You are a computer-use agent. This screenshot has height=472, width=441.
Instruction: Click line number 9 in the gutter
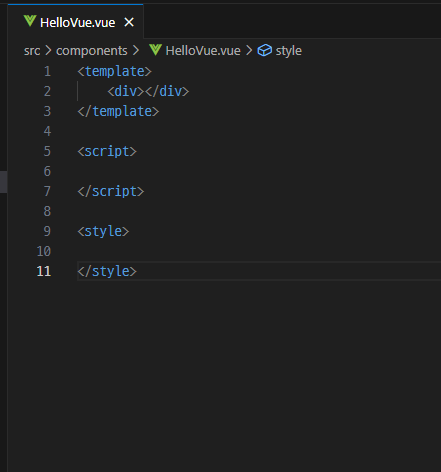pyautogui.click(x=47, y=231)
